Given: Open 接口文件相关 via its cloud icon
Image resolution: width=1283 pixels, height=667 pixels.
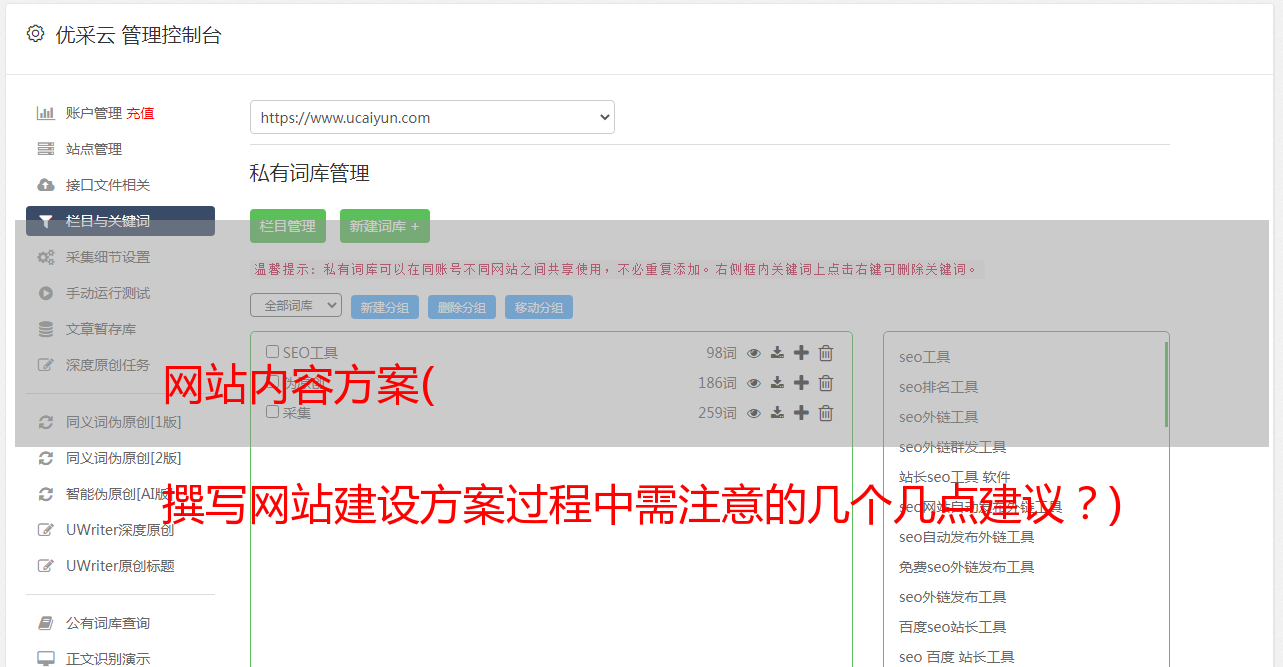Looking at the screenshot, I should (x=45, y=185).
